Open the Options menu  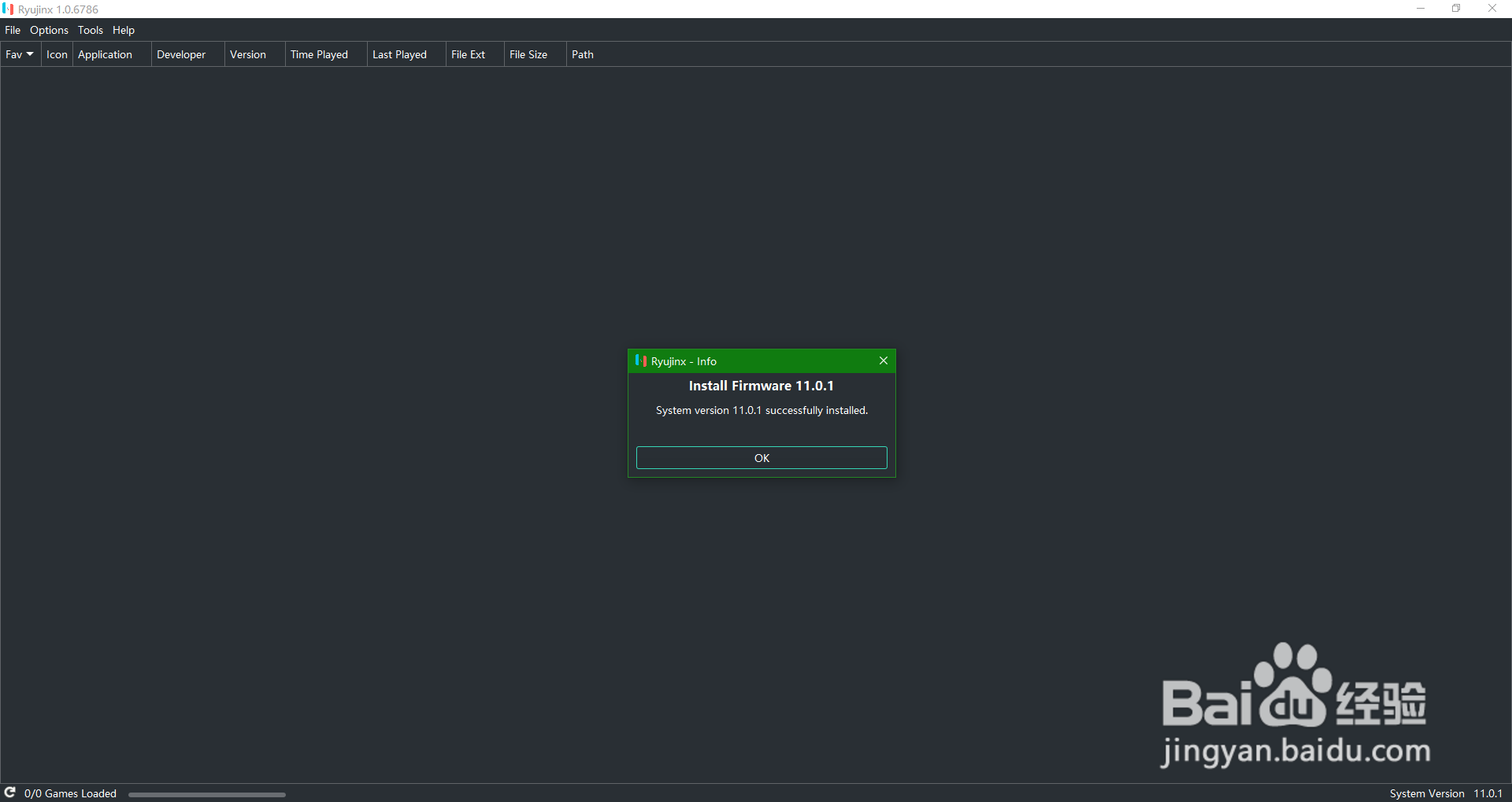[x=49, y=30]
